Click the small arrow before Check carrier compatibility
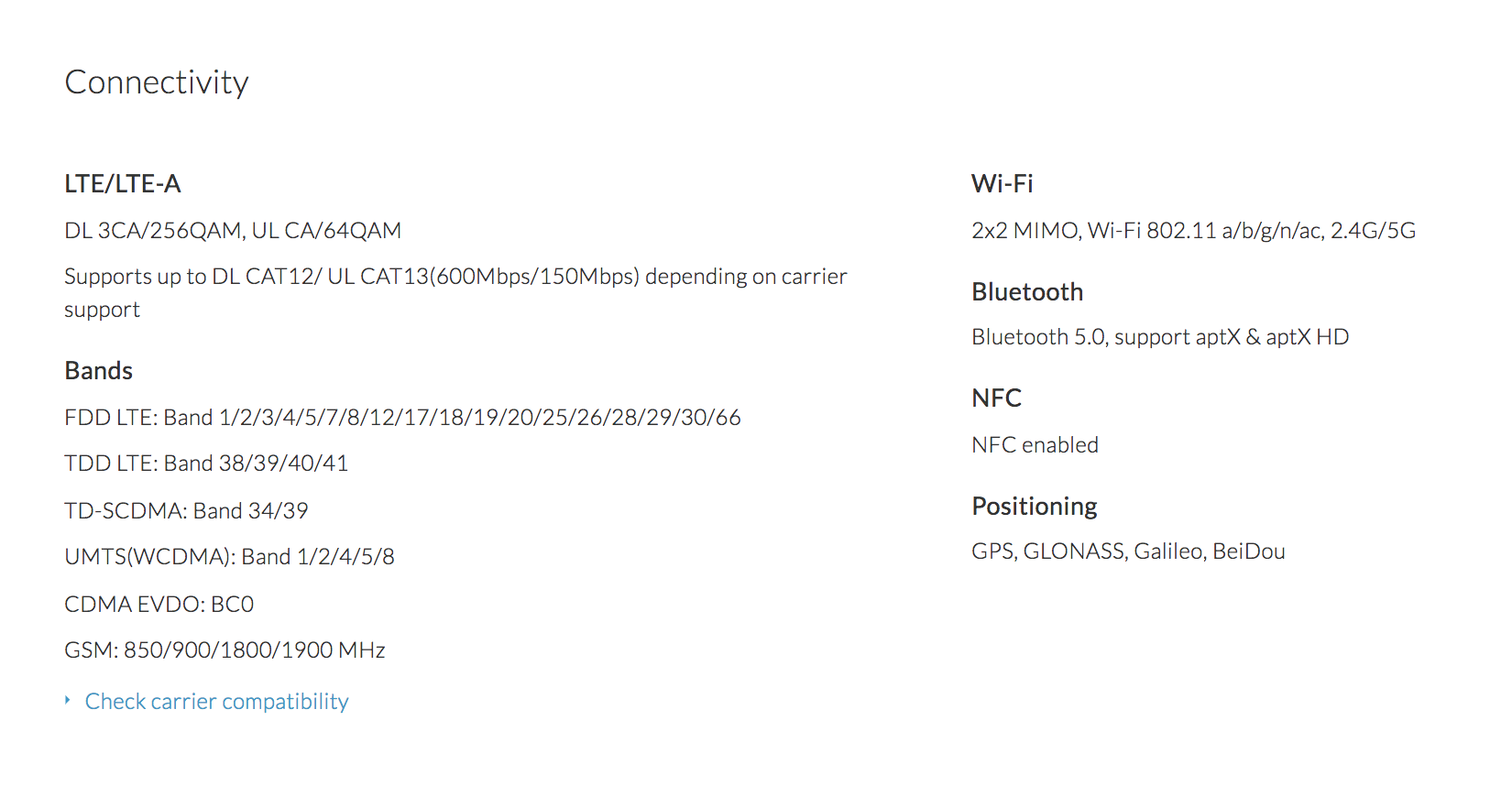This screenshot has width=1512, height=786. (68, 701)
